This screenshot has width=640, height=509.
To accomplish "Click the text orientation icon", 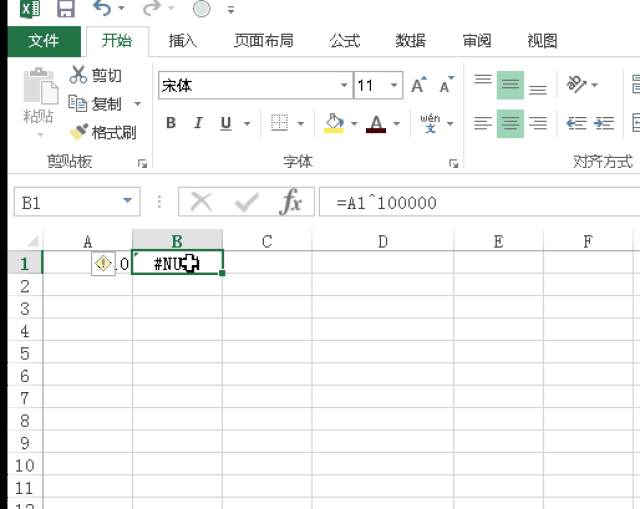I will coord(576,84).
